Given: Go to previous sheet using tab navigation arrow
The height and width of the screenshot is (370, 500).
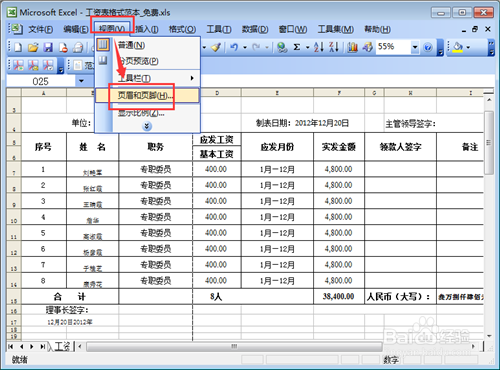Looking at the screenshot, I should [21, 347].
